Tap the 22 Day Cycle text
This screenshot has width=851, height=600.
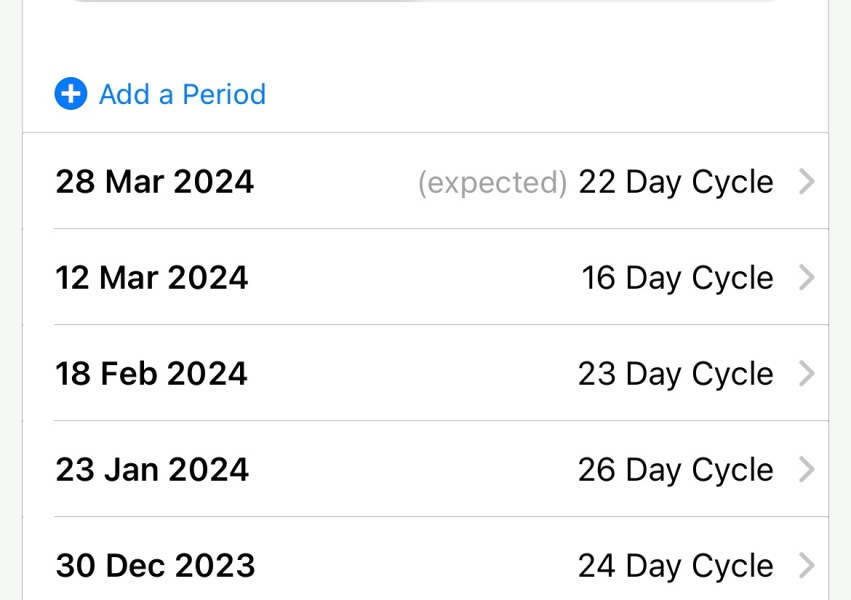676,182
